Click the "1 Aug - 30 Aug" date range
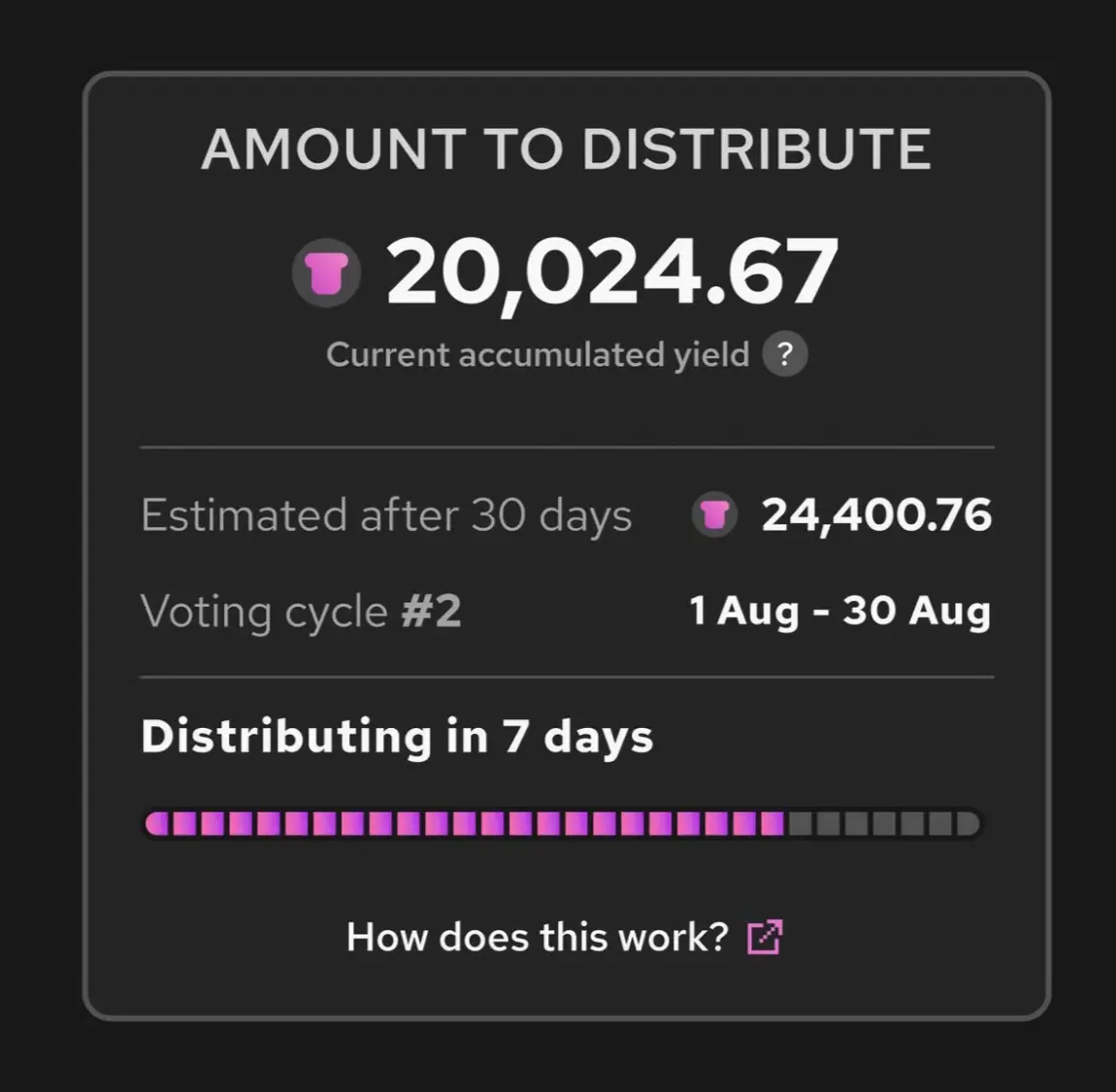Image resolution: width=1116 pixels, height=1092 pixels. 840,612
